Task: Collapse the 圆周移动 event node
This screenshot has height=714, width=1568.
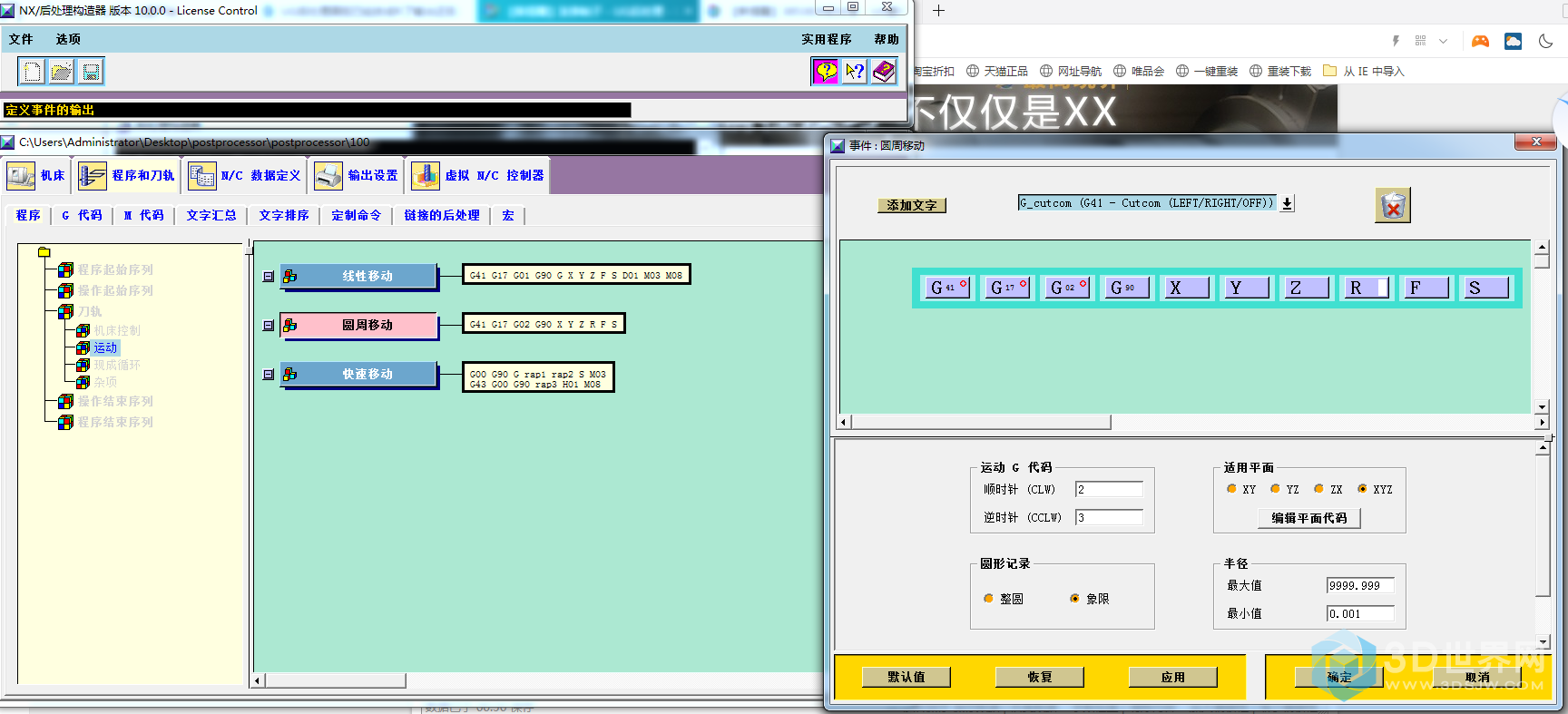Action: (269, 326)
